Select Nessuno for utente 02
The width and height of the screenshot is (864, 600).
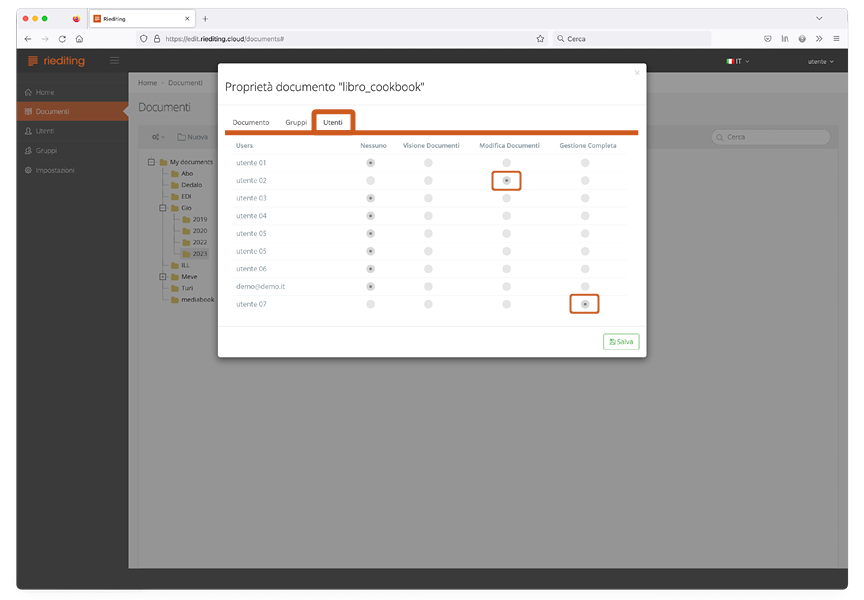371,180
